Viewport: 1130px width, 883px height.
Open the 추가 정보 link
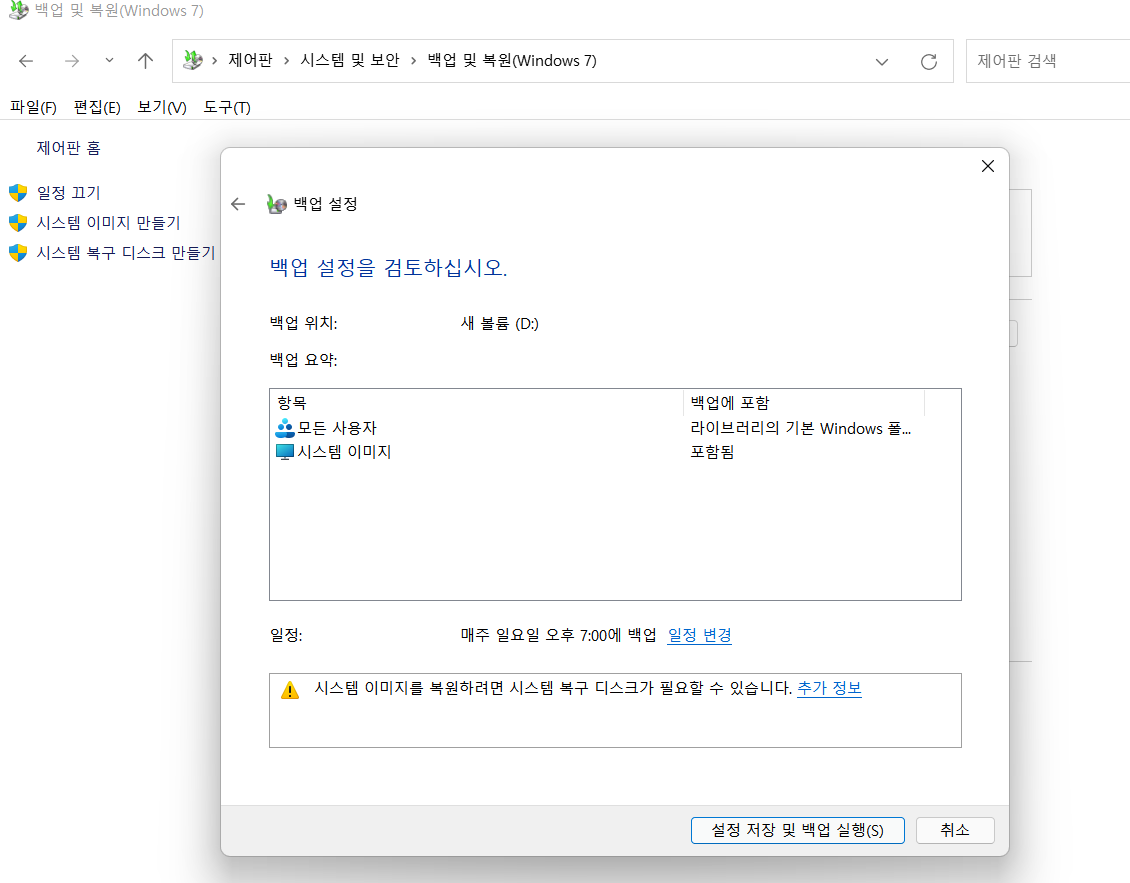[829, 687]
